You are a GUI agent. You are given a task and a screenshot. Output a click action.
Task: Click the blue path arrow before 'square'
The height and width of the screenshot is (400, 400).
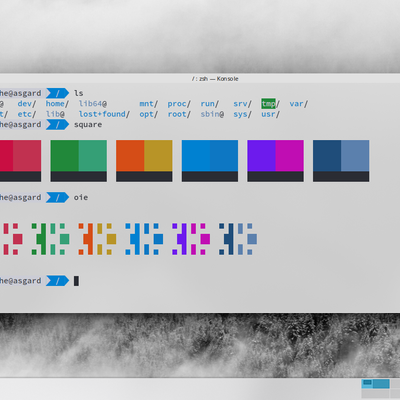point(57,125)
